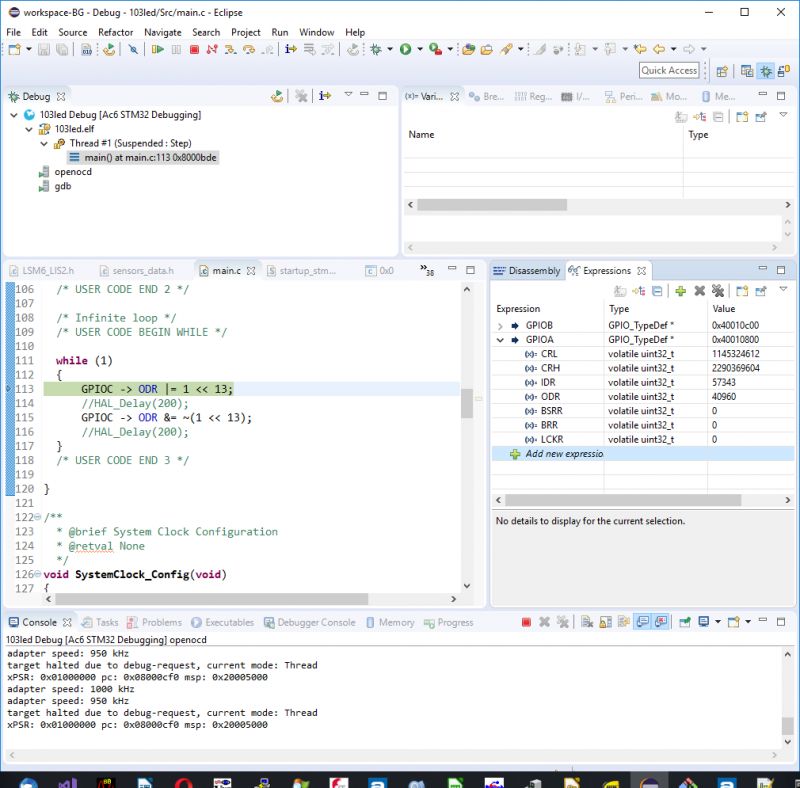Click the External Tools run icon

point(435,49)
